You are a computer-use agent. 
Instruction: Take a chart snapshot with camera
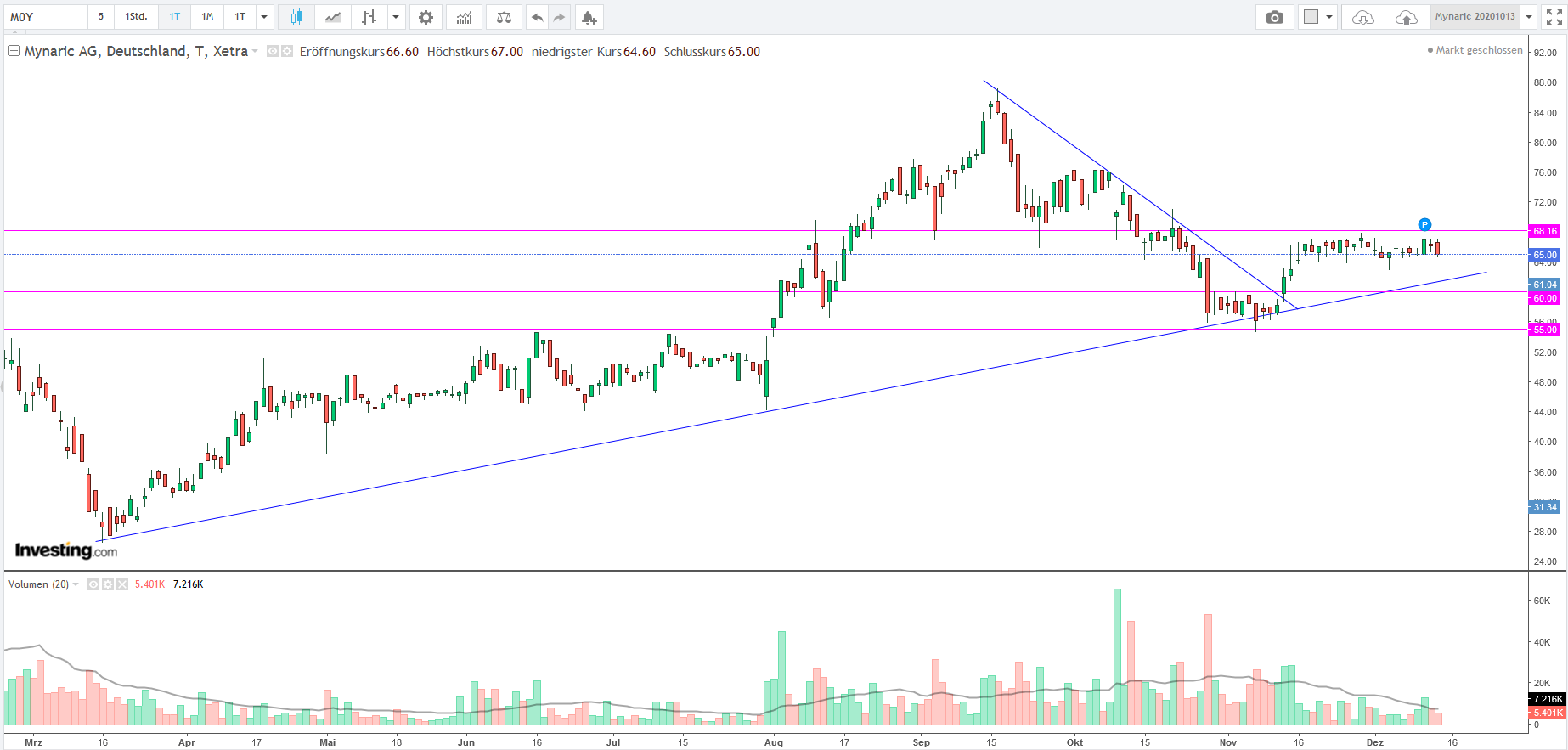click(x=1274, y=17)
